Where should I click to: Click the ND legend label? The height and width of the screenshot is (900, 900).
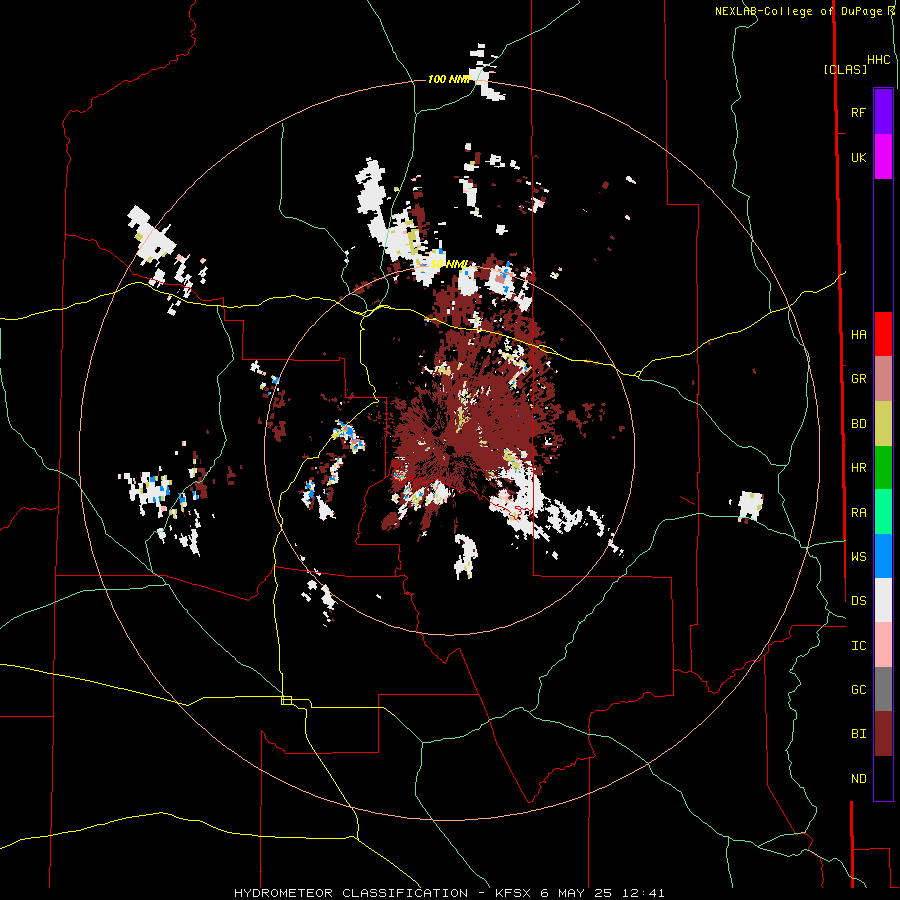pyautogui.click(x=858, y=778)
